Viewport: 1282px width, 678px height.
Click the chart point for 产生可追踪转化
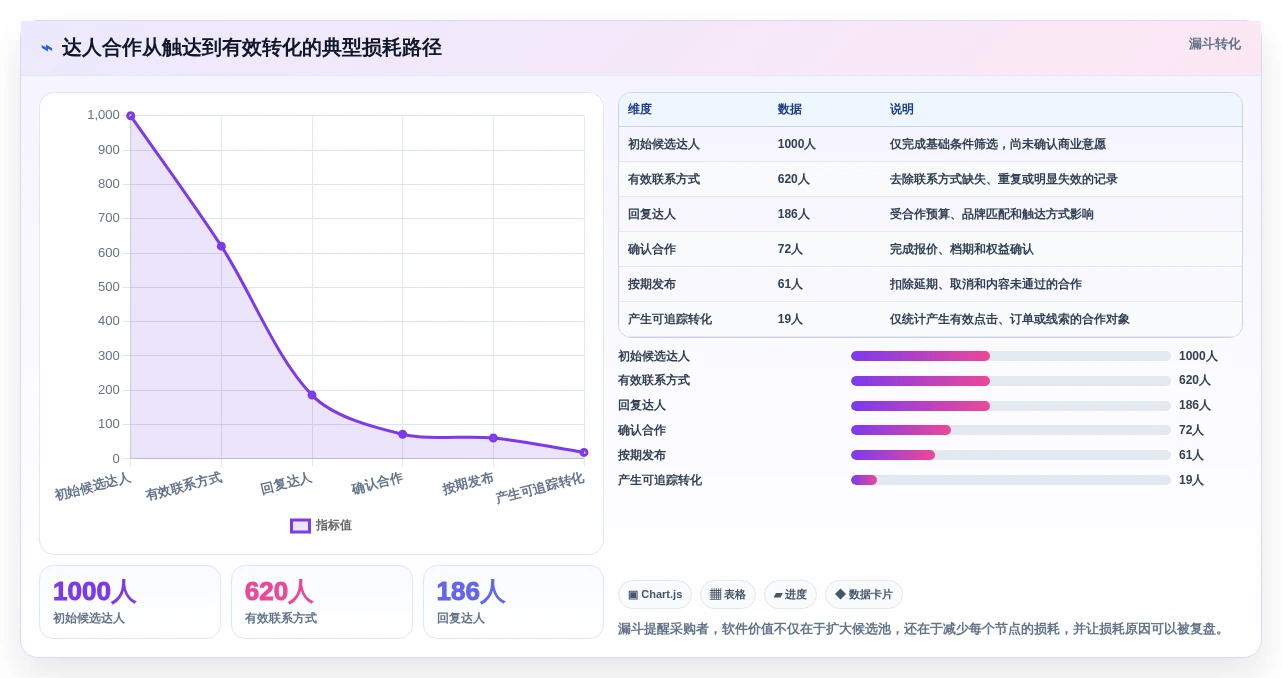(x=584, y=452)
